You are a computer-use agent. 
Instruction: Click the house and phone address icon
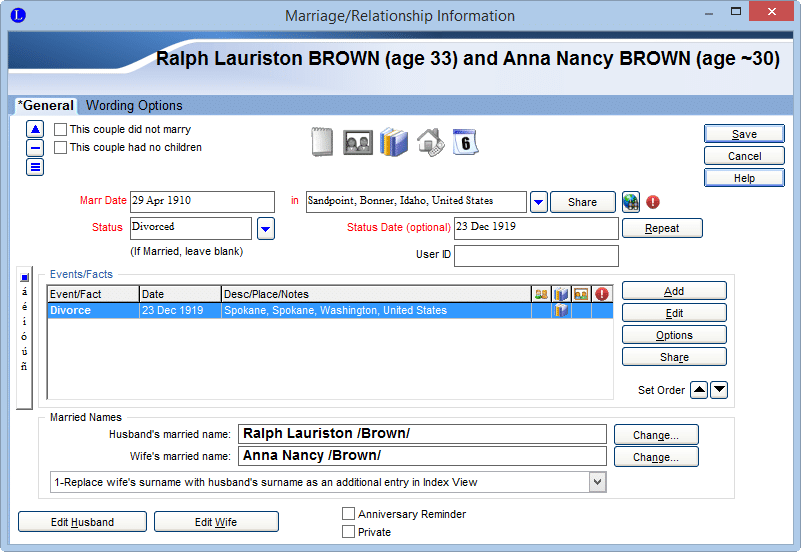pyautogui.click(x=430, y=142)
